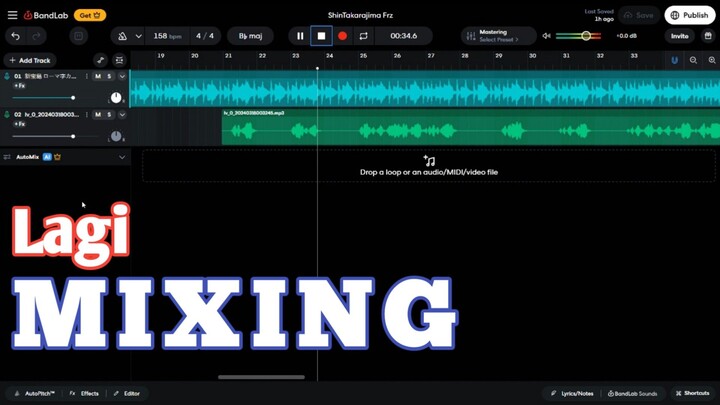720x405 pixels.
Task: Adjust the master volume slider
Action: (586, 36)
